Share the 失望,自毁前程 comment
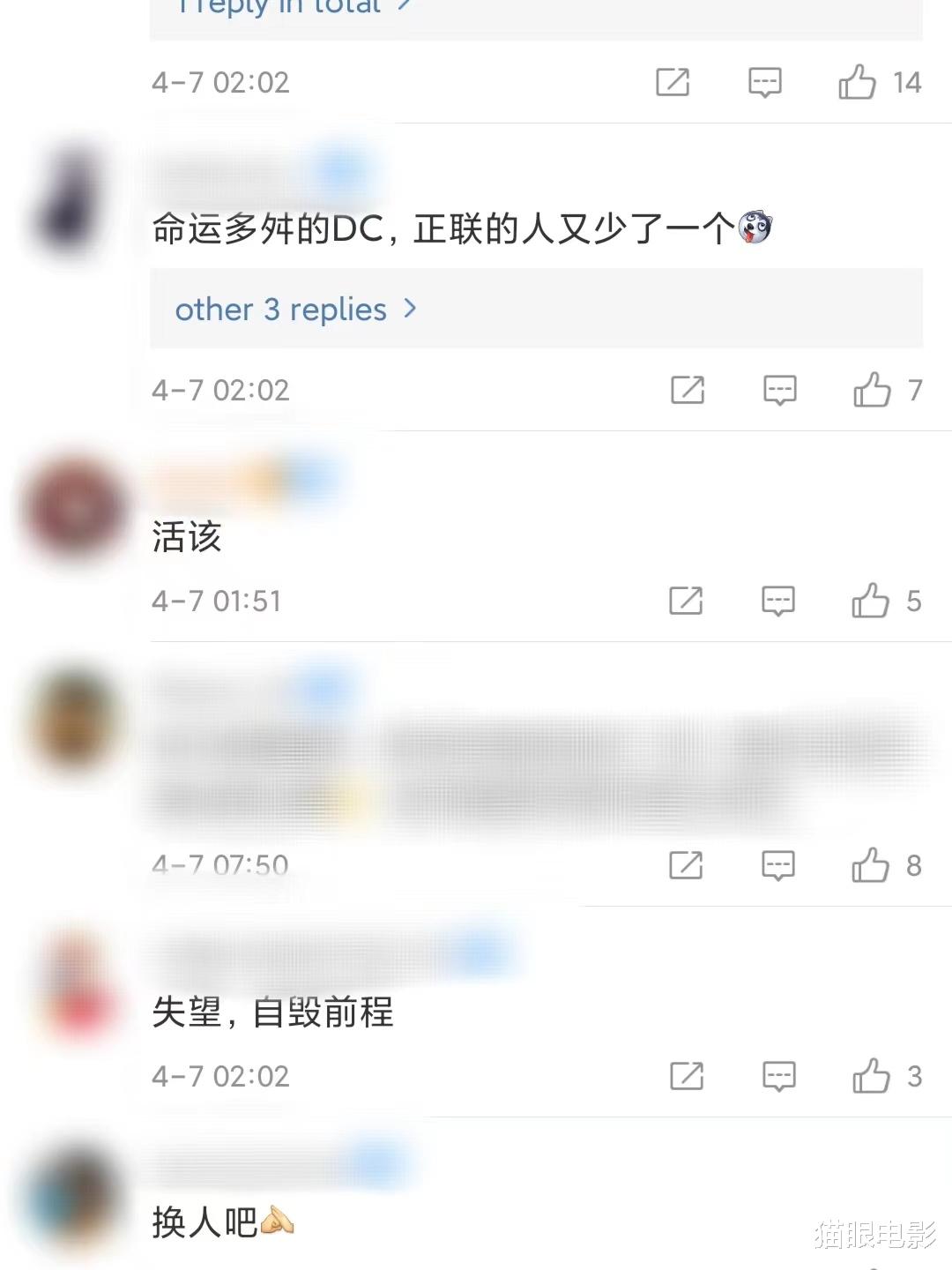952x1270 pixels. (687, 1076)
